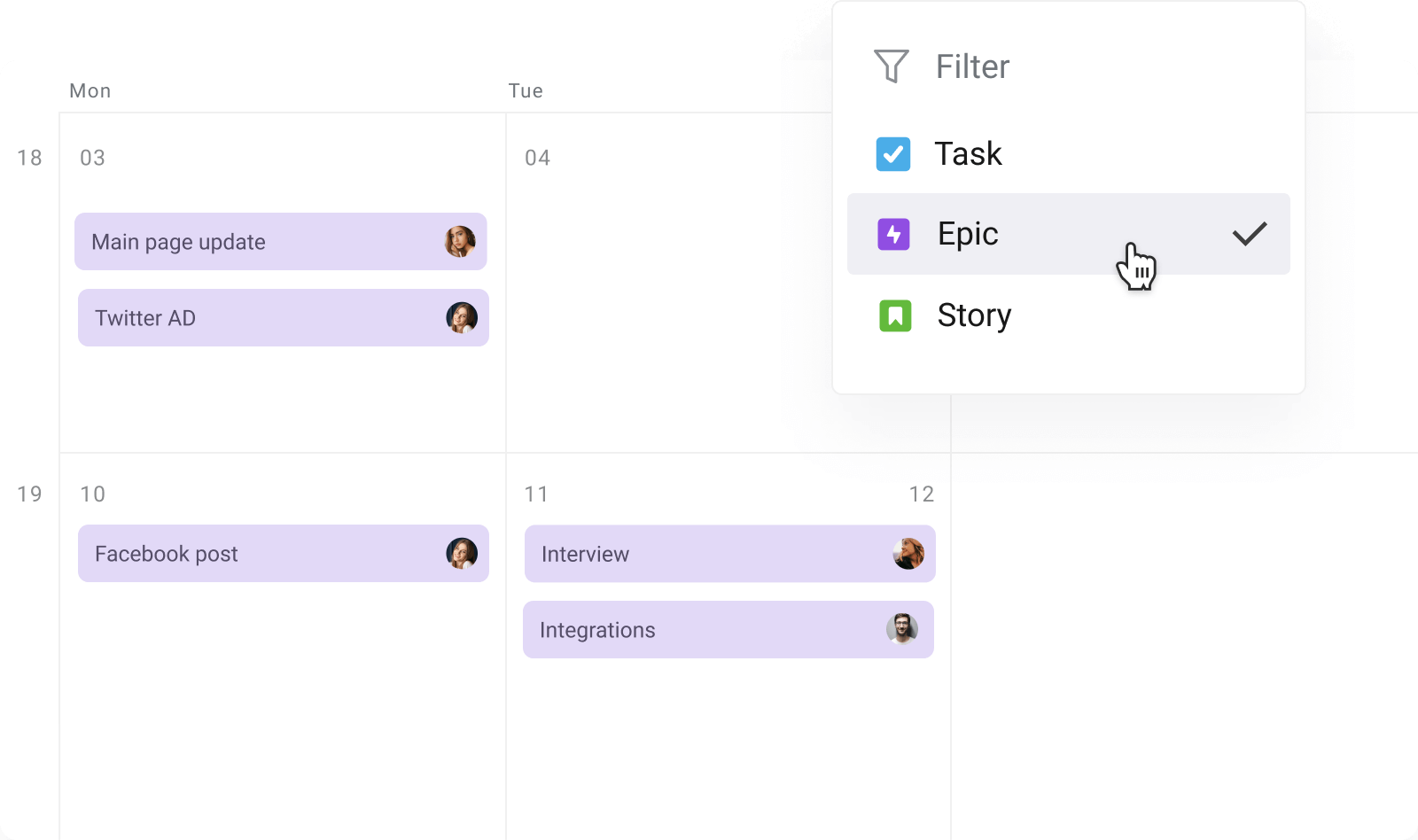1418x840 pixels.
Task: Click the Tue column header
Action: tap(526, 89)
